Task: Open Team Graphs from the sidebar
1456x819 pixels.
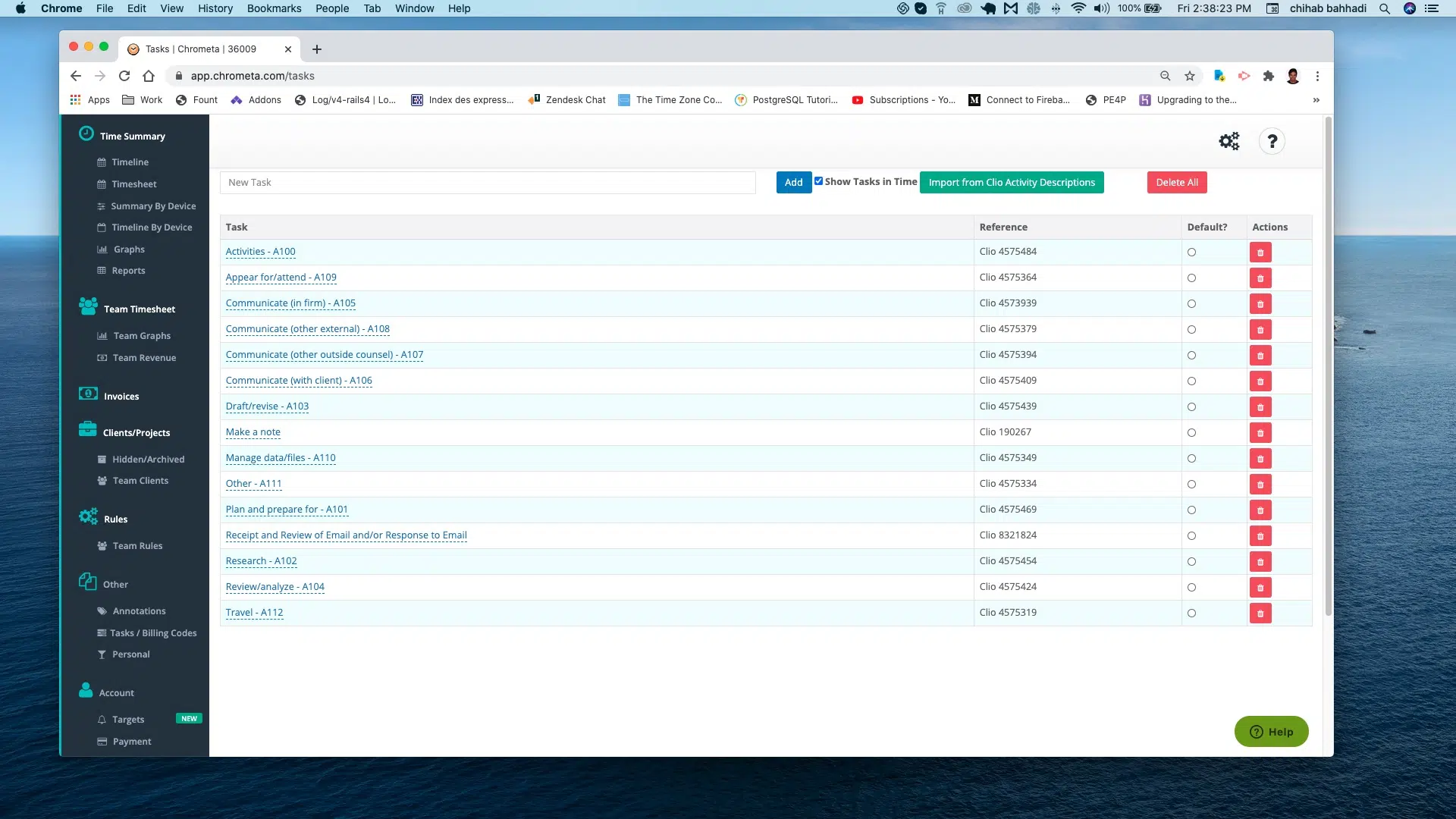Action: [x=141, y=335]
